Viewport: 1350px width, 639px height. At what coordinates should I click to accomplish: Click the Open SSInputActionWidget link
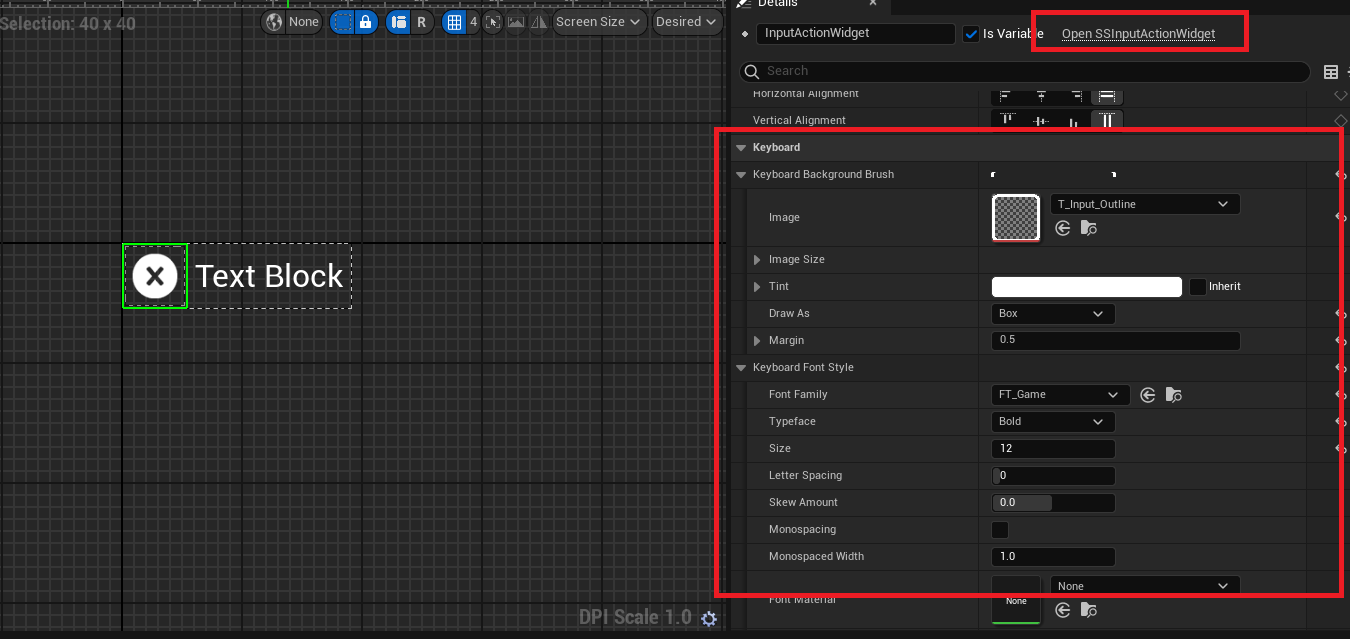click(x=1139, y=33)
